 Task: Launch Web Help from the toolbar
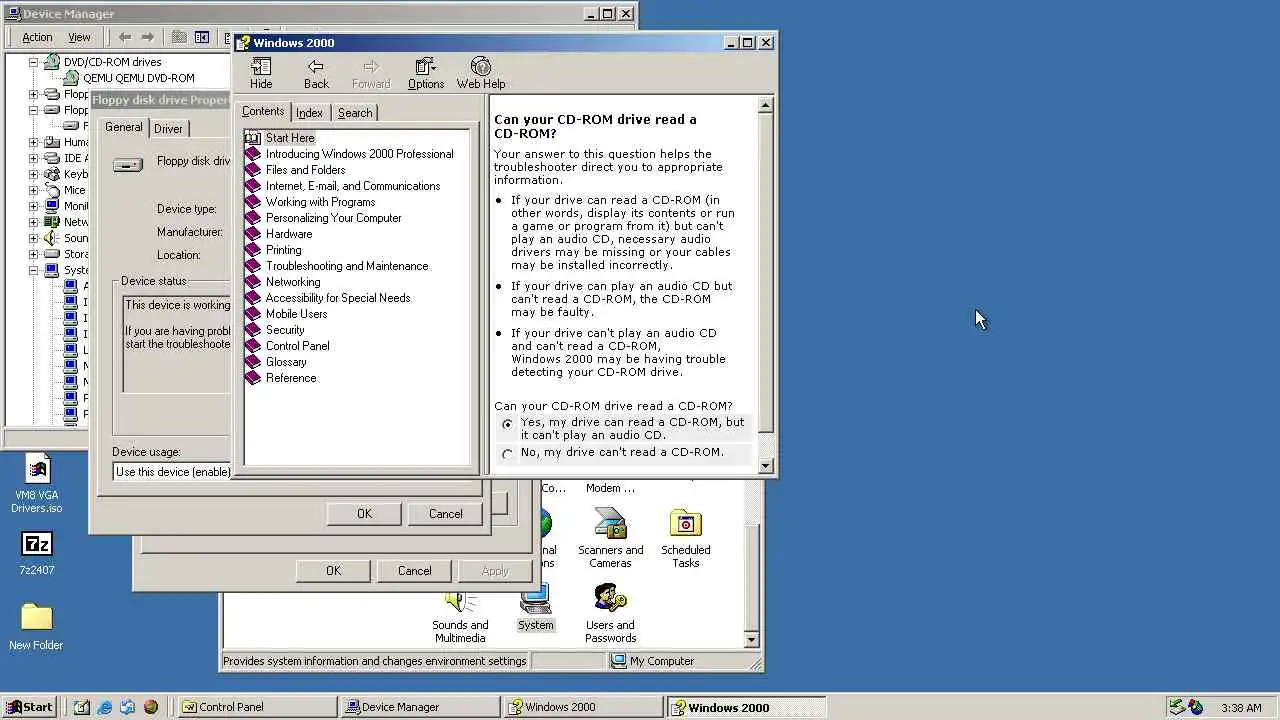(481, 73)
